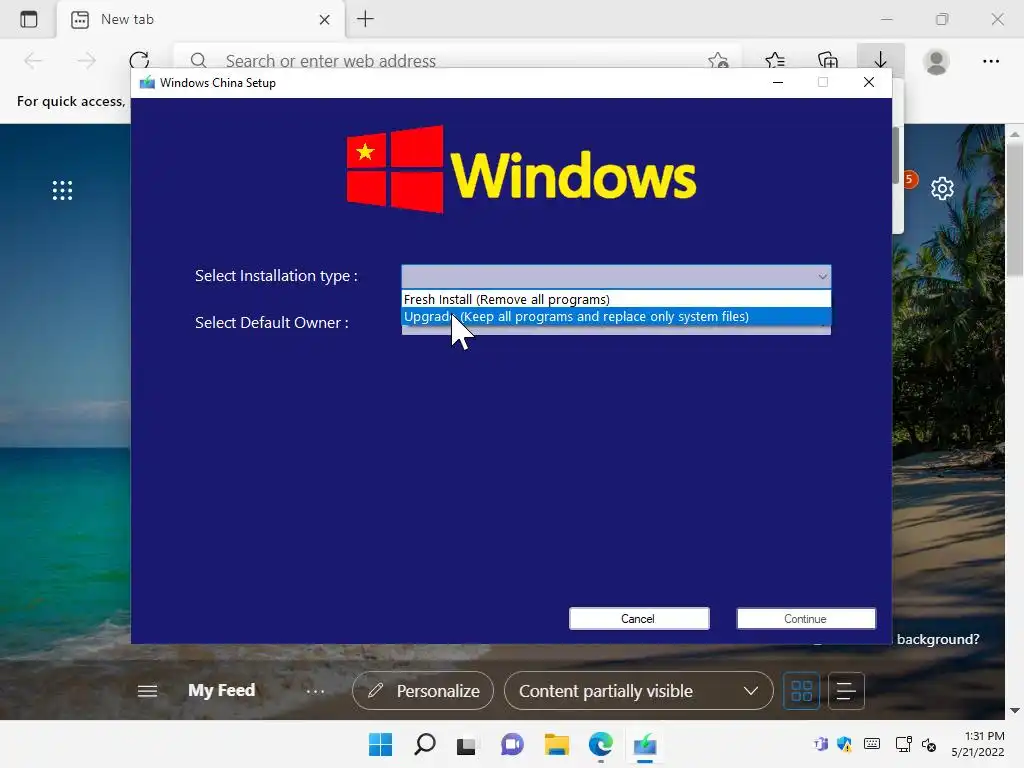Open the My Feed hamburger menu

[x=148, y=691]
